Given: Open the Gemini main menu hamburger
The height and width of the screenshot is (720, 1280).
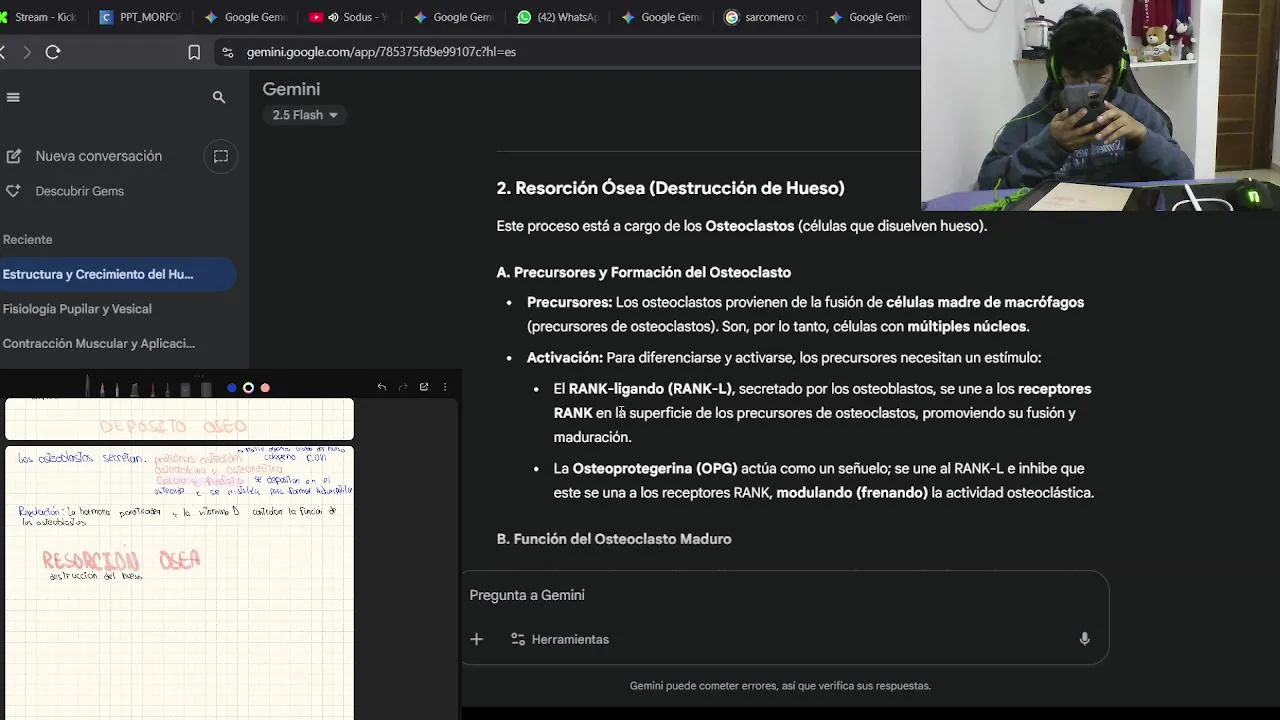Looking at the screenshot, I should (13, 97).
